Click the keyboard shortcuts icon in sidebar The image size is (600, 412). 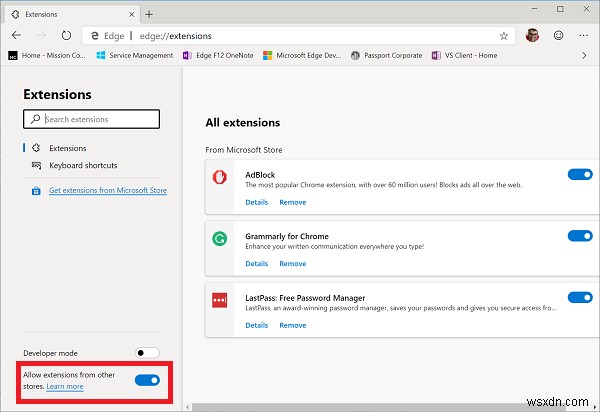tap(36, 165)
